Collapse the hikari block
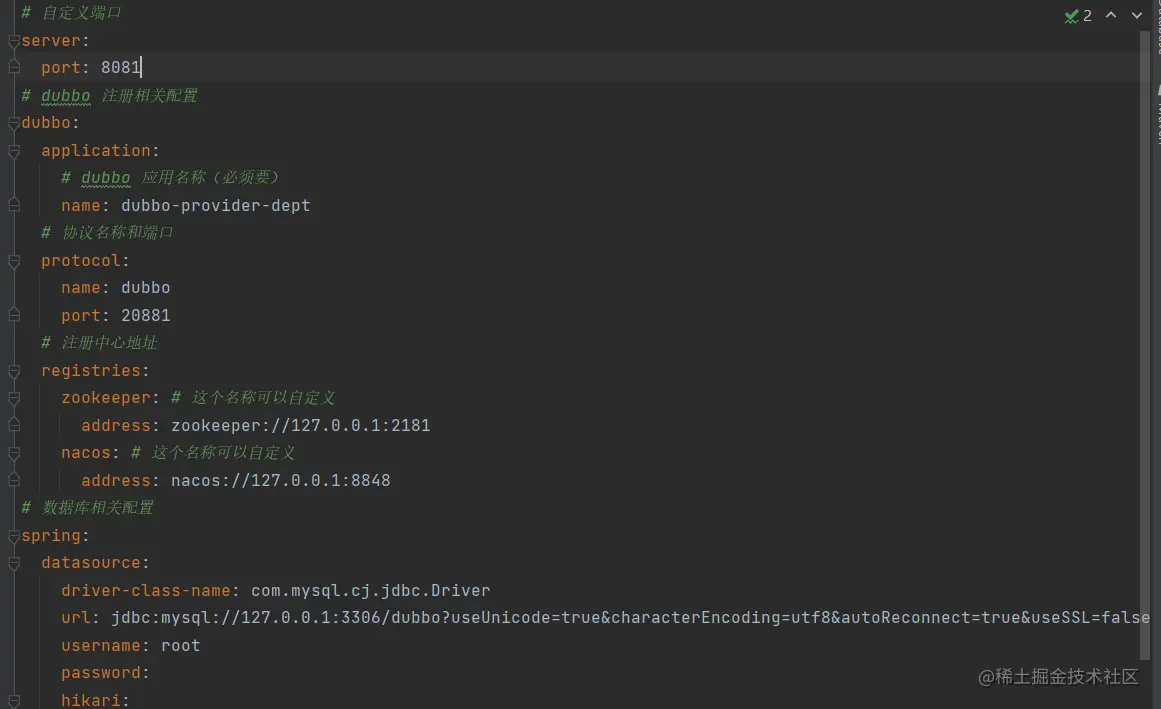Screen dimensions: 1161x709 (x=14, y=700)
